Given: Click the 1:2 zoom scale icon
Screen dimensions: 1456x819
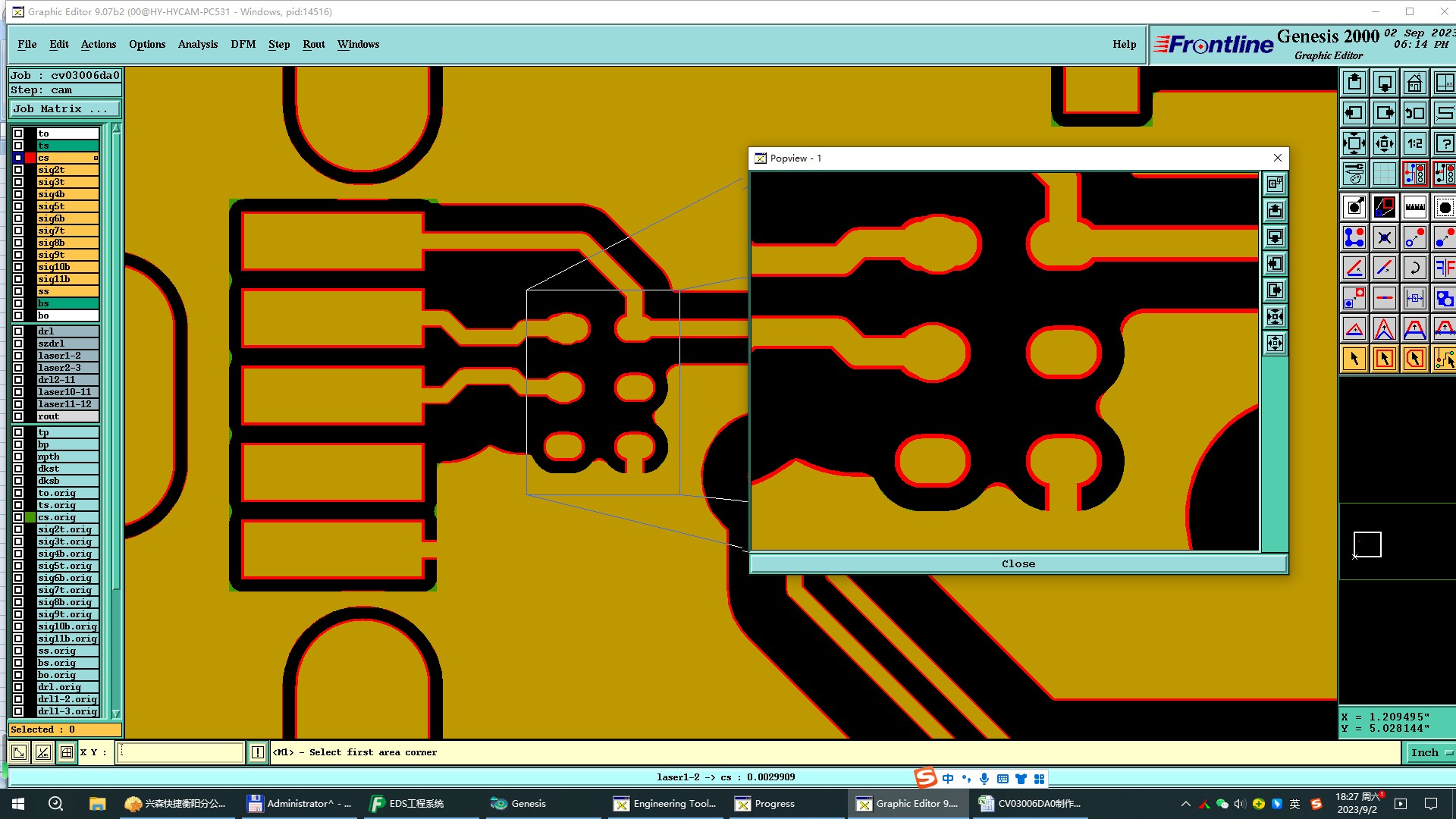Looking at the screenshot, I should 1414,143.
